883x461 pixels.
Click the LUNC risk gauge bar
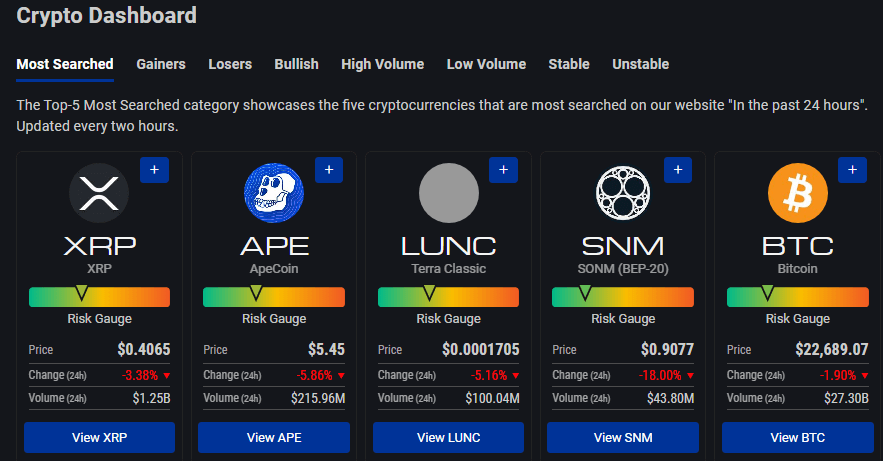pyautogui.click(x=448, y=297)
